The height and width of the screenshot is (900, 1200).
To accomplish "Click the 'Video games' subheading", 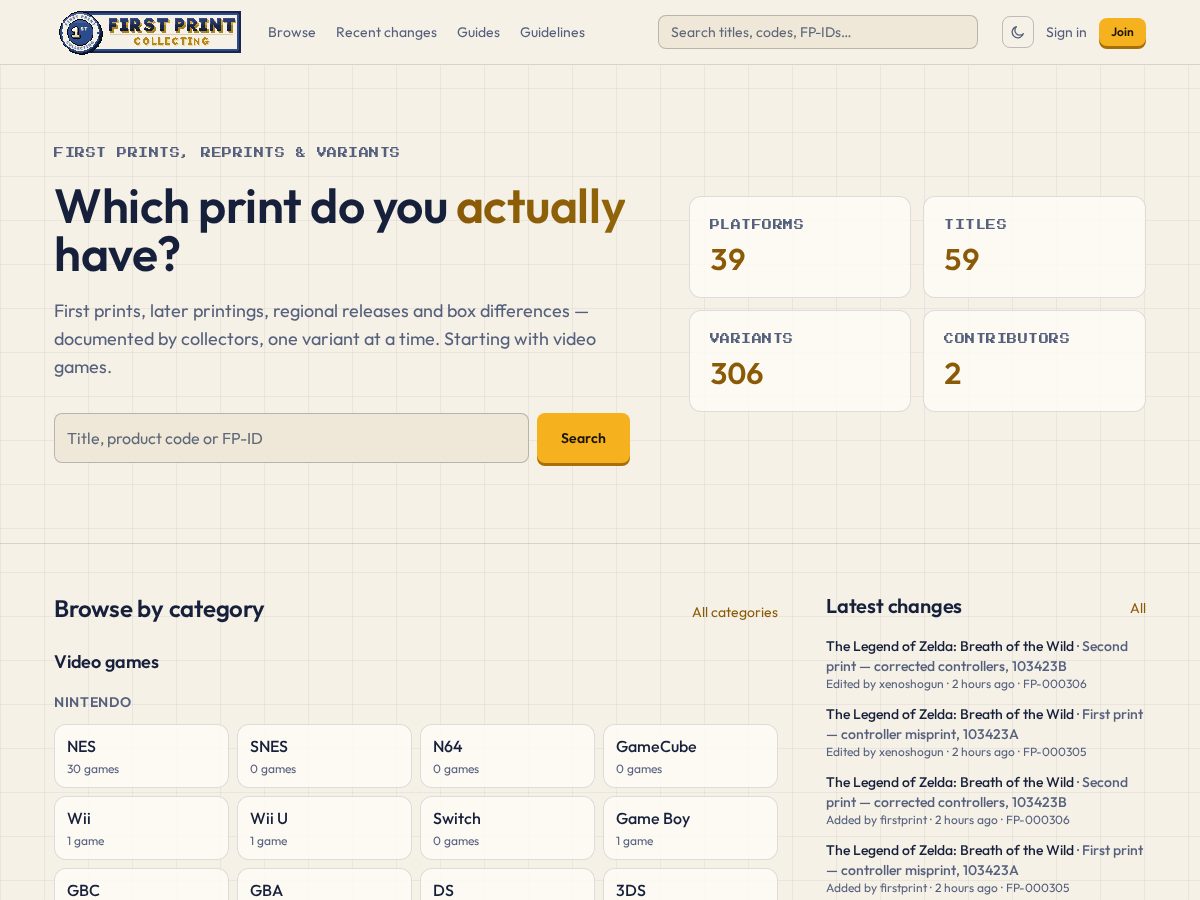I will (x=106, y=662).
